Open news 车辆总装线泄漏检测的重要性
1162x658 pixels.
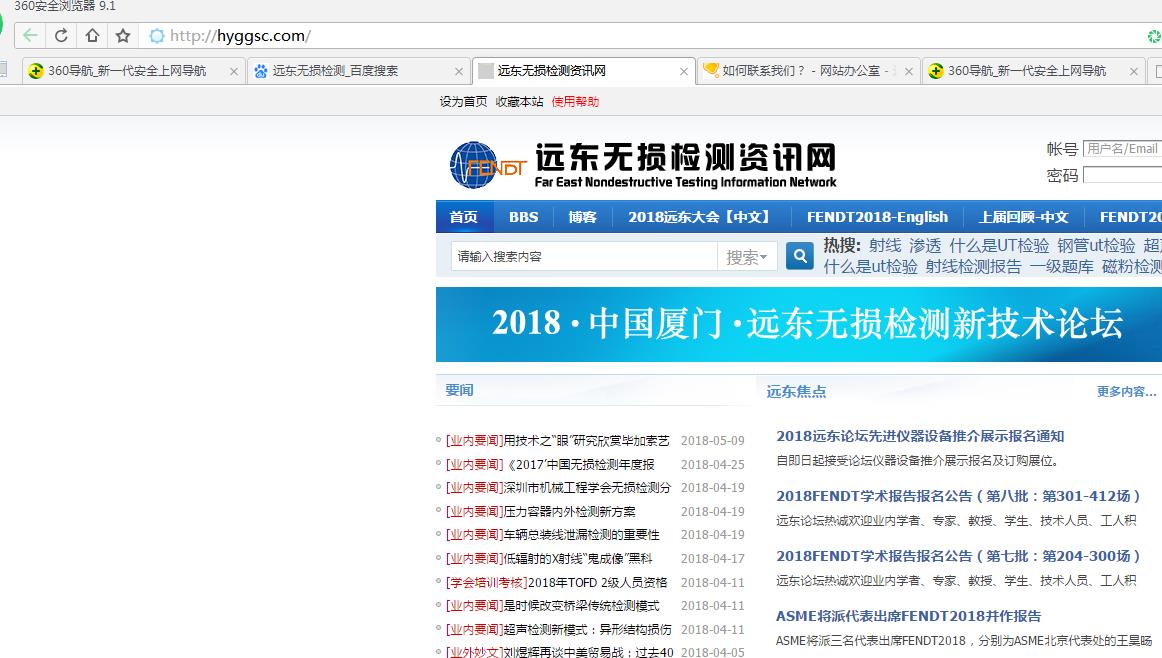click(x=581, y=534)
